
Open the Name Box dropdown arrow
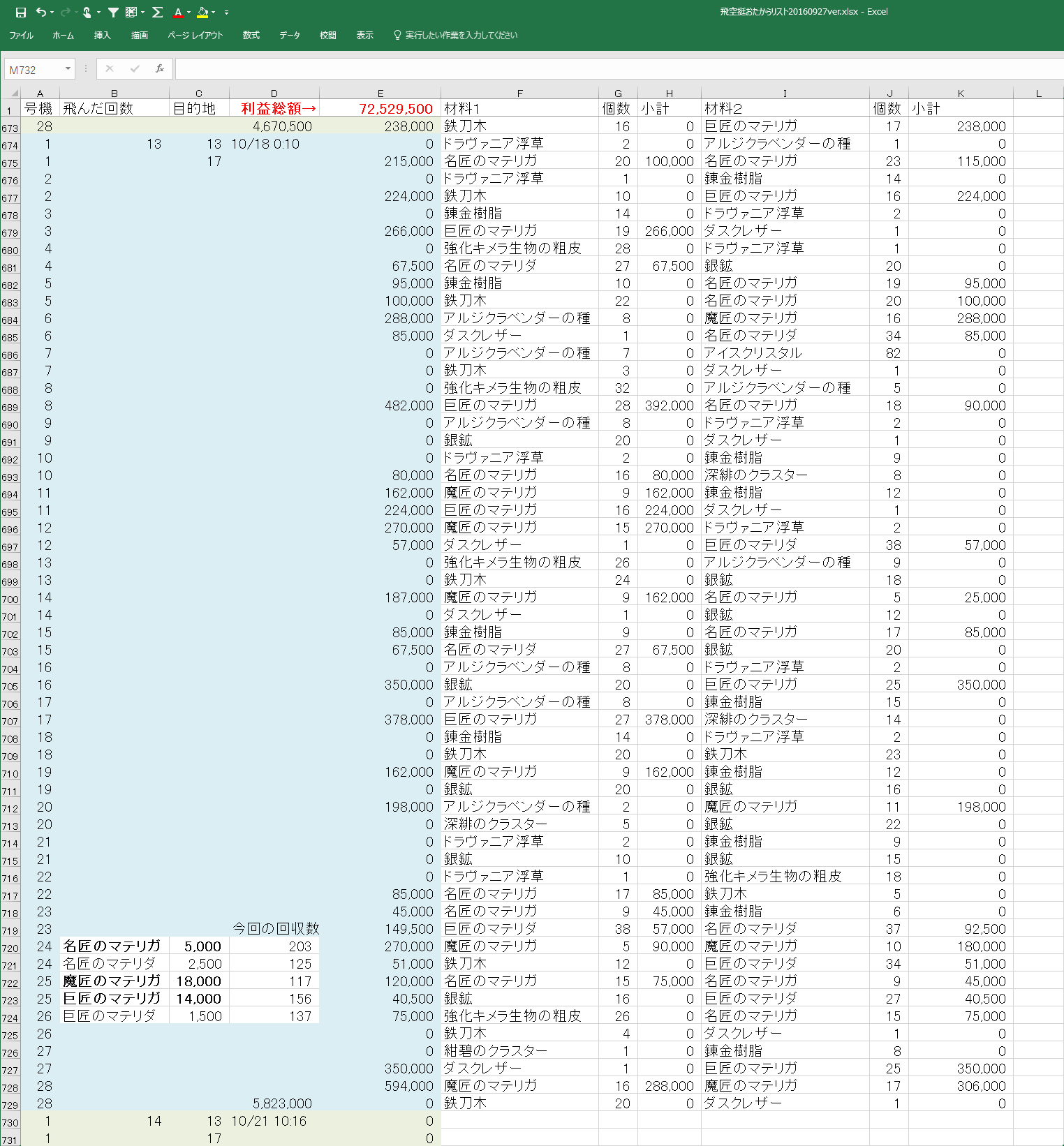pos(68,68)
